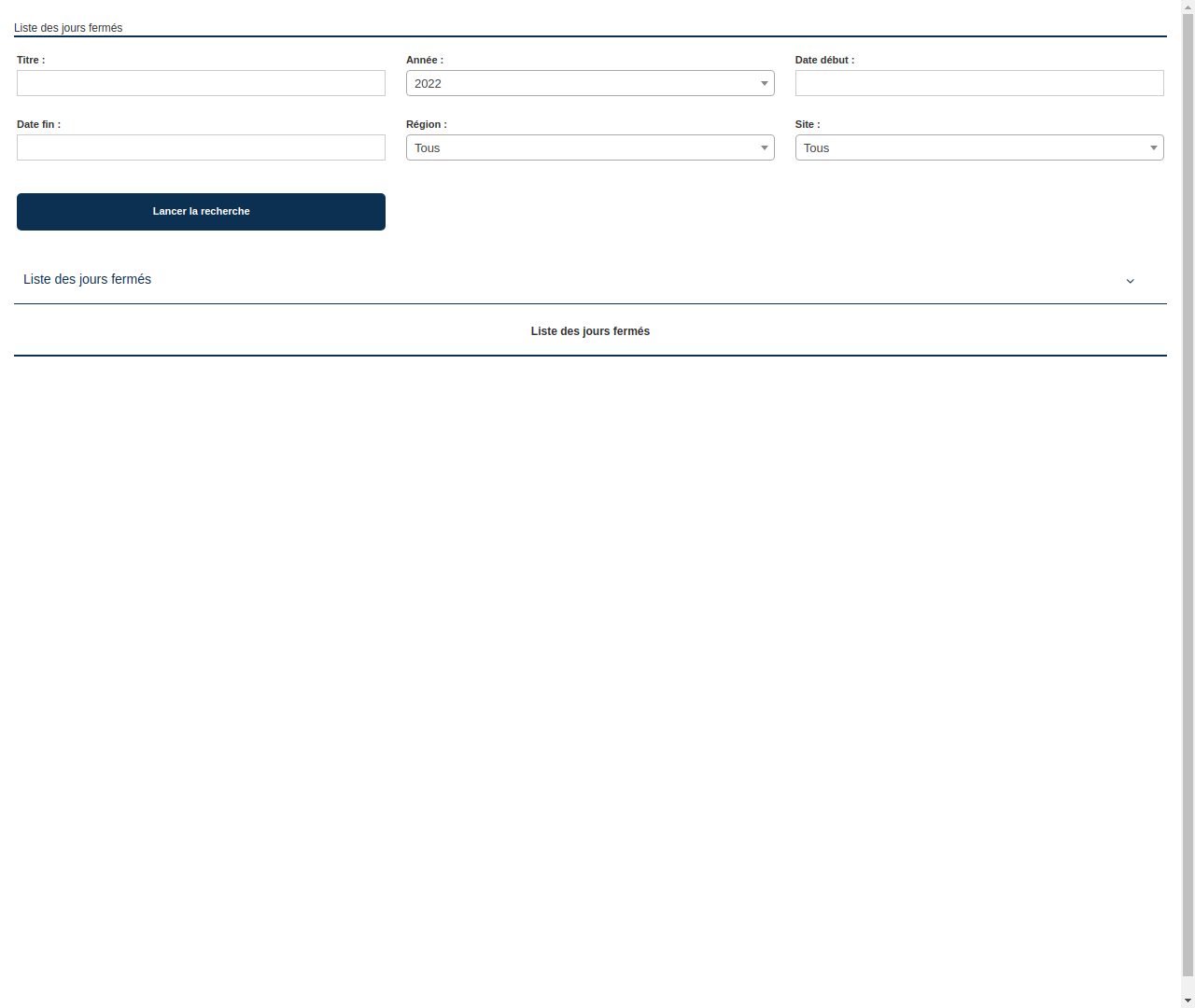Select the Date fin input field

tap(201, 147)
